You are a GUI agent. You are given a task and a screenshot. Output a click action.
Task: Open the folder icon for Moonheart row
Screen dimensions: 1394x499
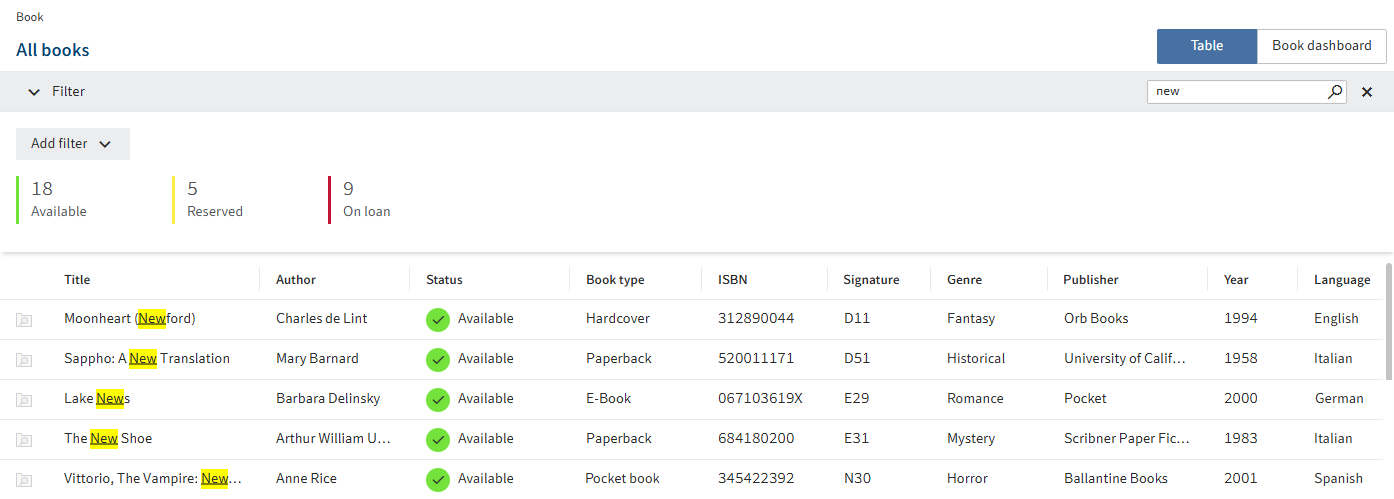[x=24, y=320]
